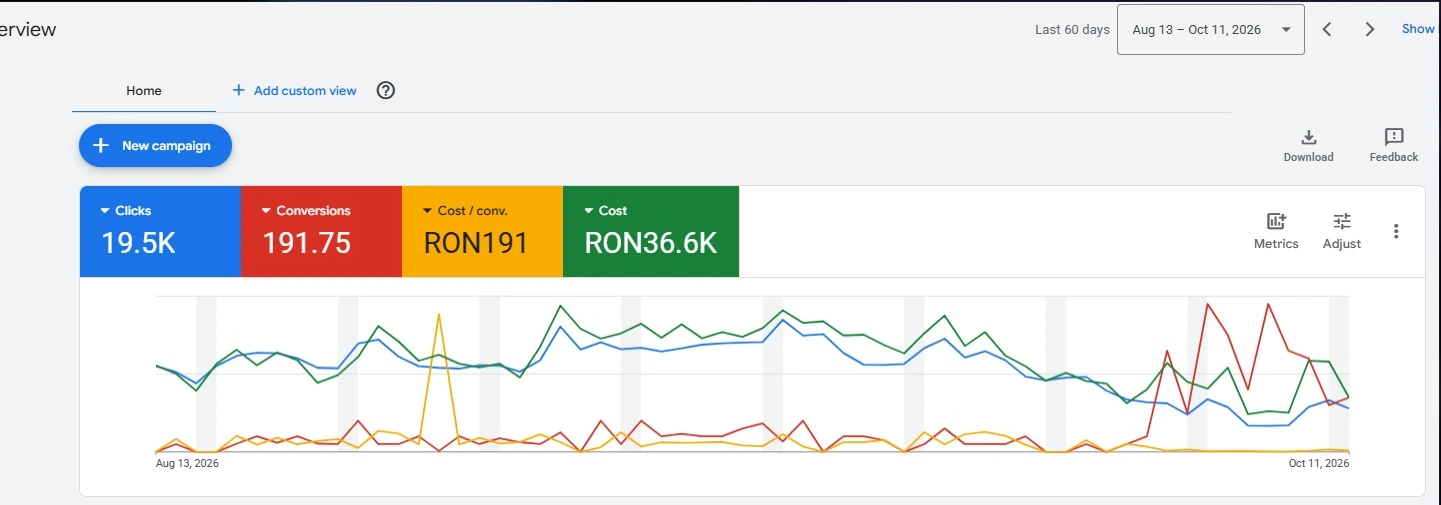Open the date range dropdown

coord(1210,29)
